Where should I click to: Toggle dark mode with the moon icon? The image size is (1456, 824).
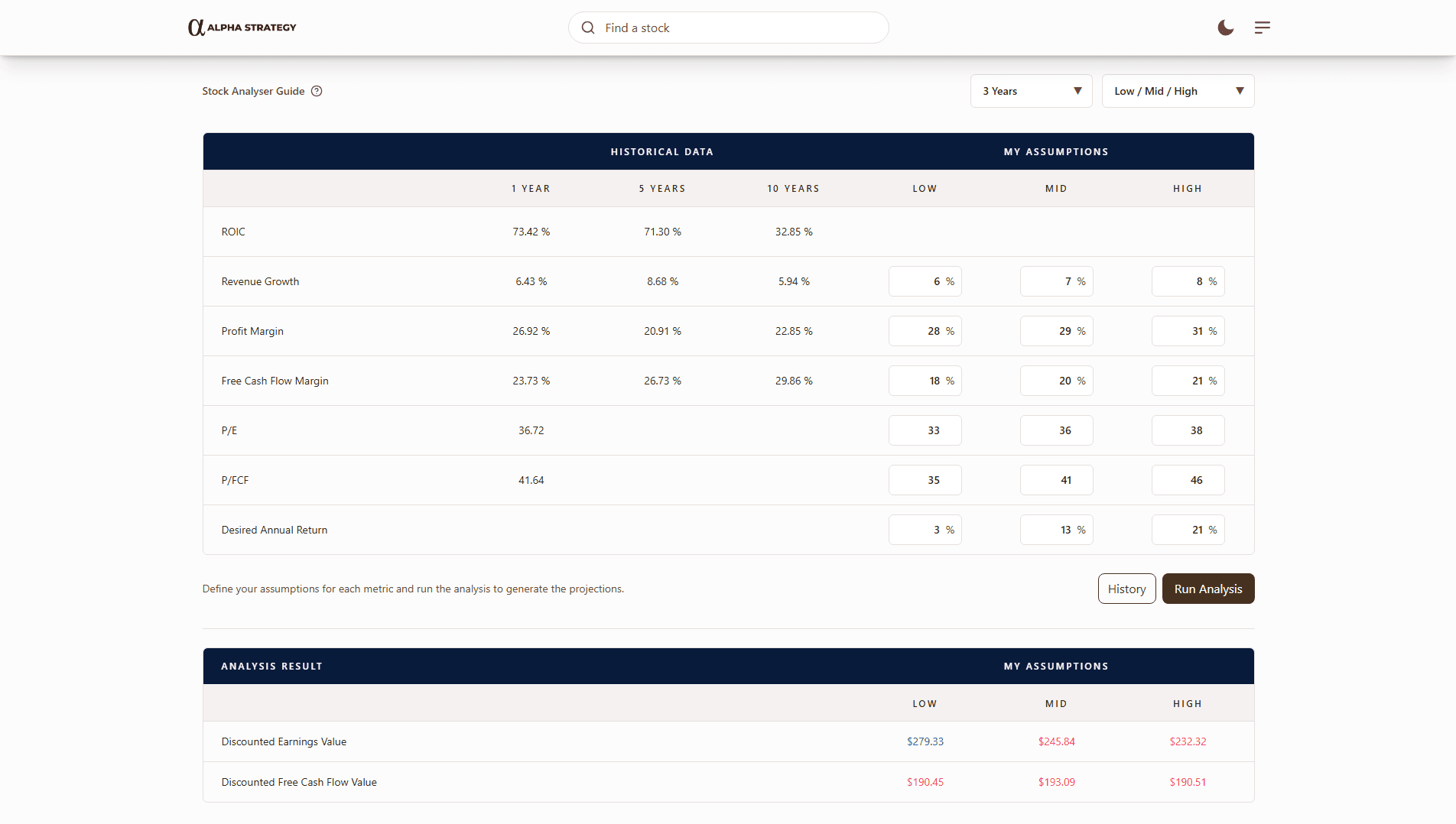(x=1225, y=28)
